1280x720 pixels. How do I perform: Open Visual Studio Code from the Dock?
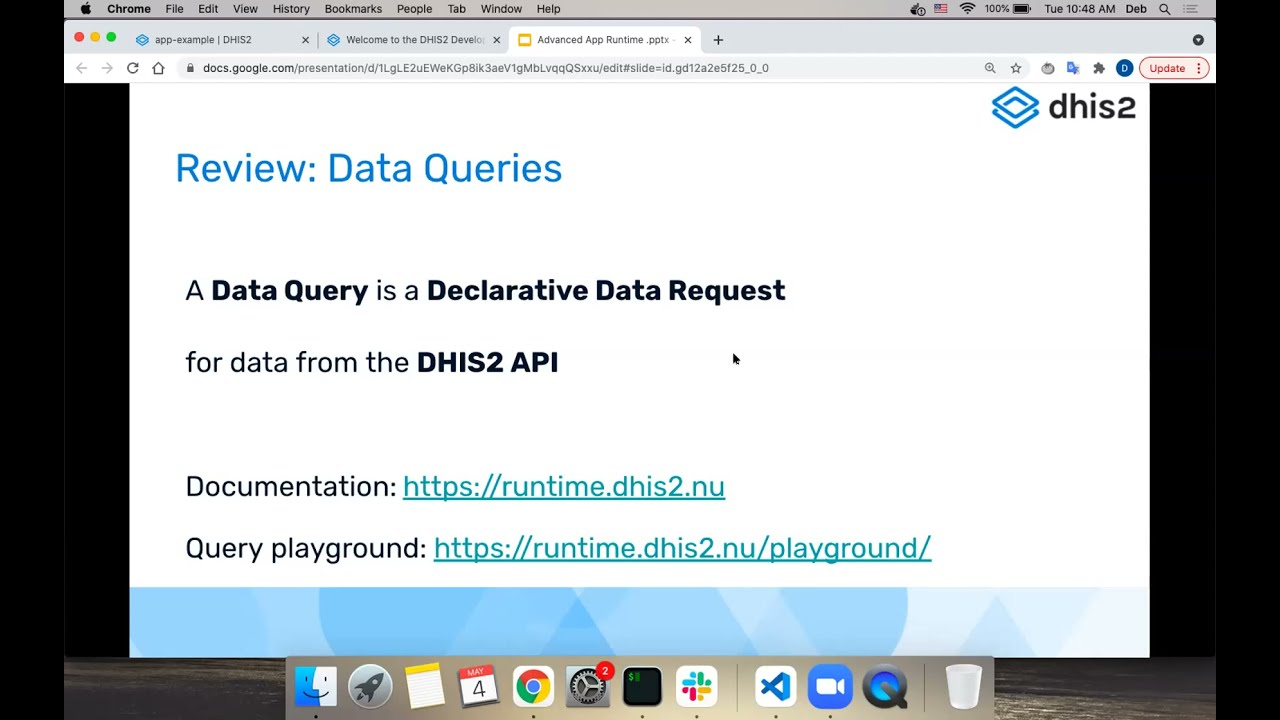776,687
